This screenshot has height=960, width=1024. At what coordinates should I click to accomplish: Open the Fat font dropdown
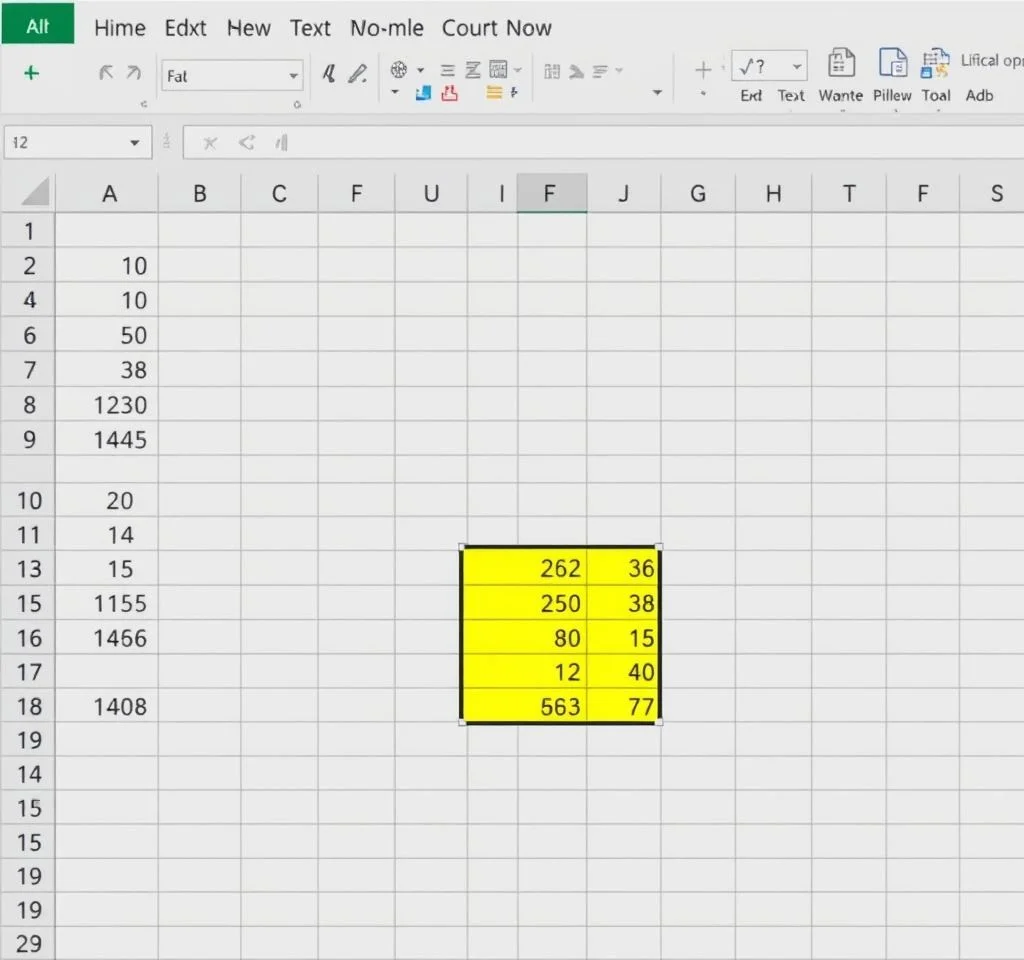293,76
